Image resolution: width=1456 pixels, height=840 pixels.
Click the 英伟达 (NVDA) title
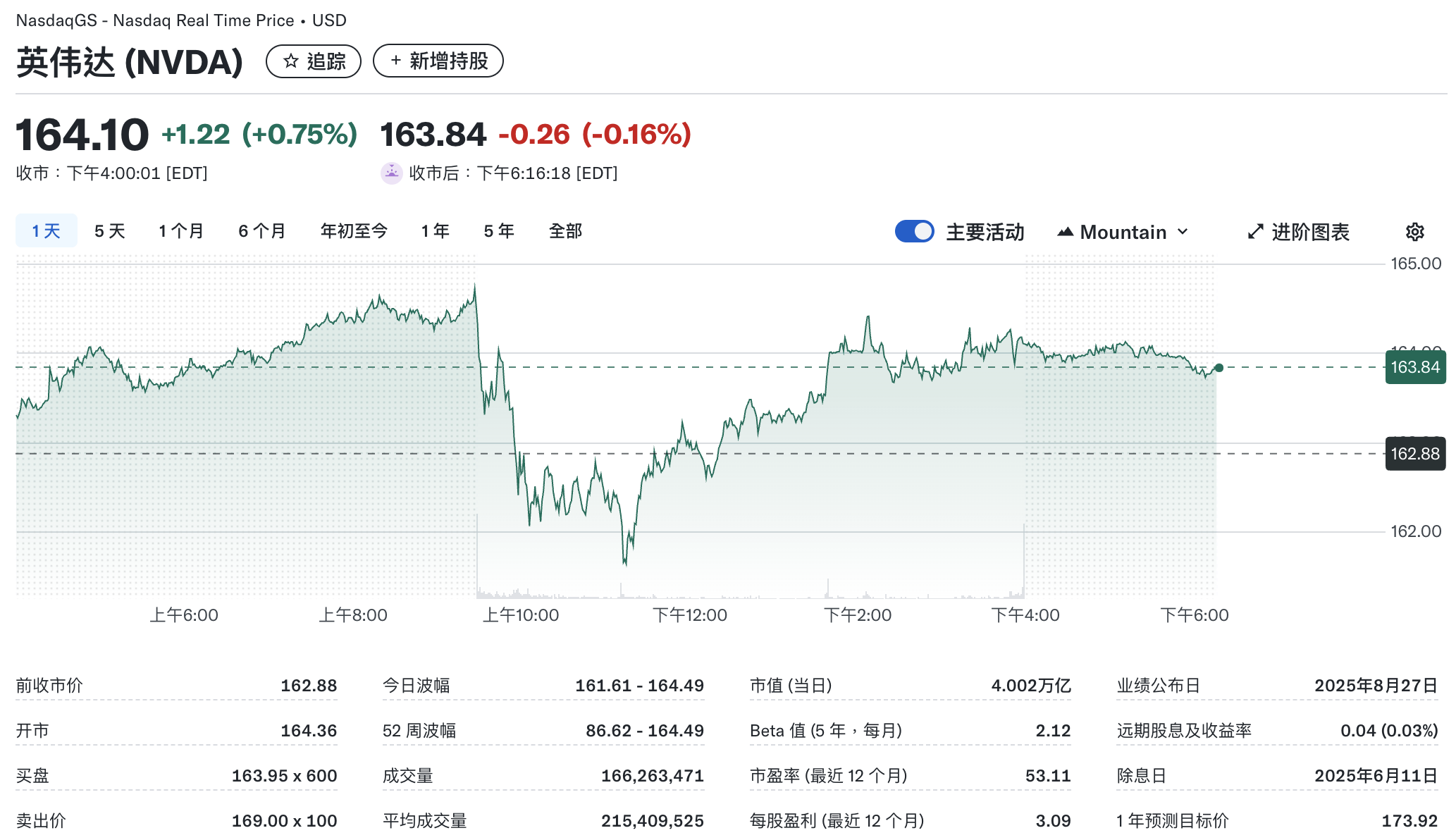click(130, 62)
